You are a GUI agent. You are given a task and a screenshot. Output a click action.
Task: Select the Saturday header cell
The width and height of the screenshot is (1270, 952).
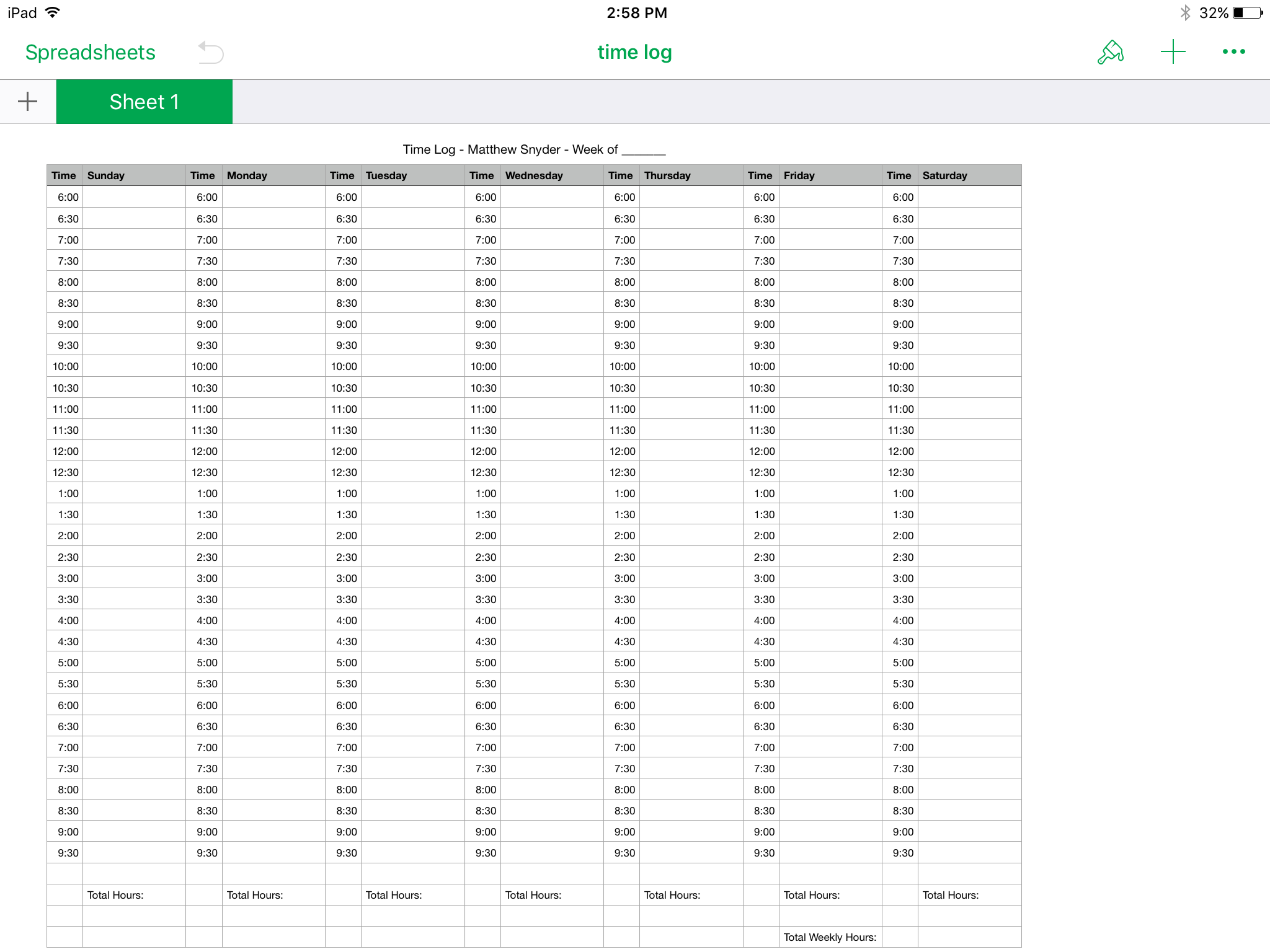970,175
